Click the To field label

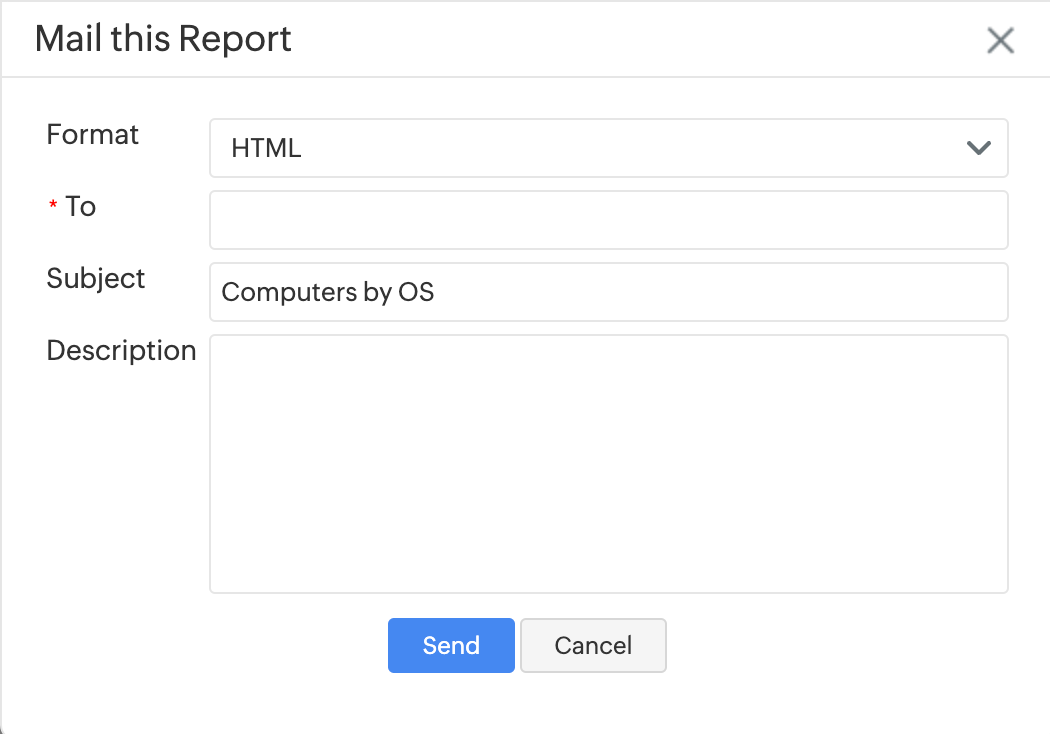coord(80,207)
